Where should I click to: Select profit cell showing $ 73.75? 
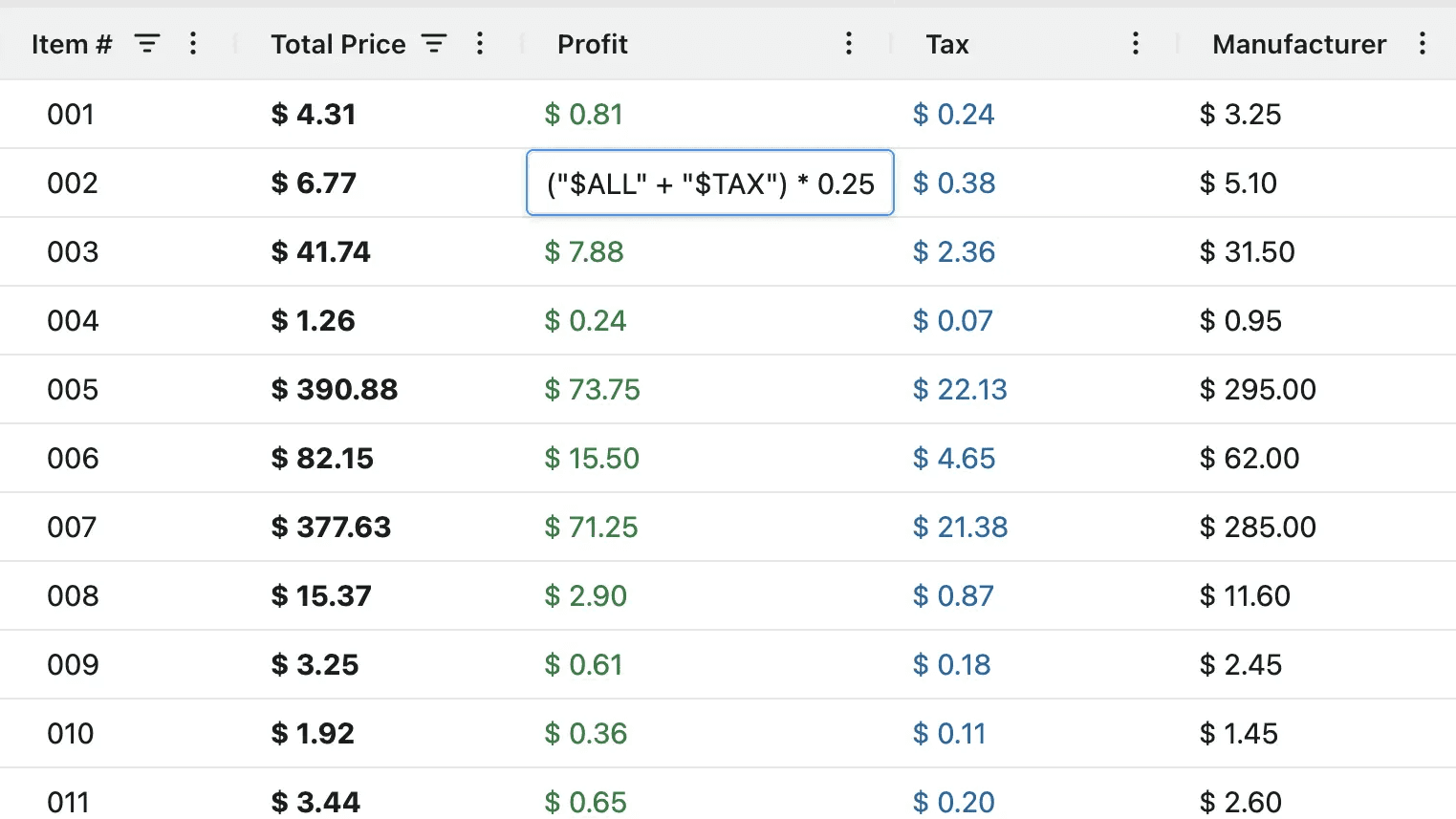click(x=592, y=390)
